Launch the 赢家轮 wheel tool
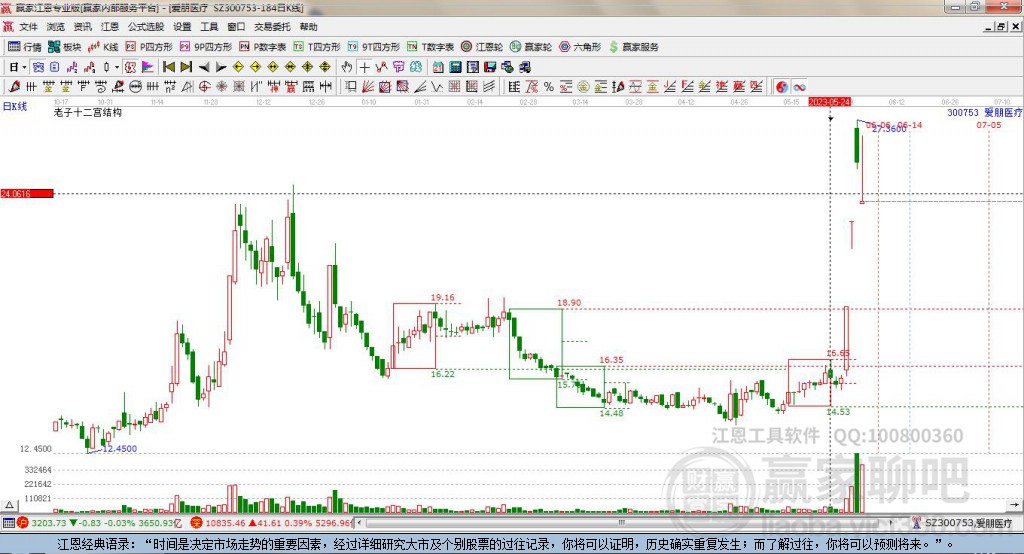 [x=531, y=47]
